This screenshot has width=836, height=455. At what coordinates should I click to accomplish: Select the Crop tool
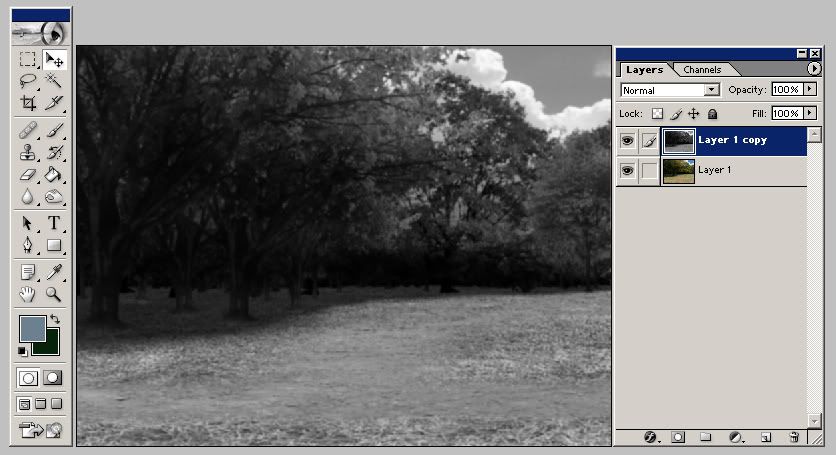point(28,102)
